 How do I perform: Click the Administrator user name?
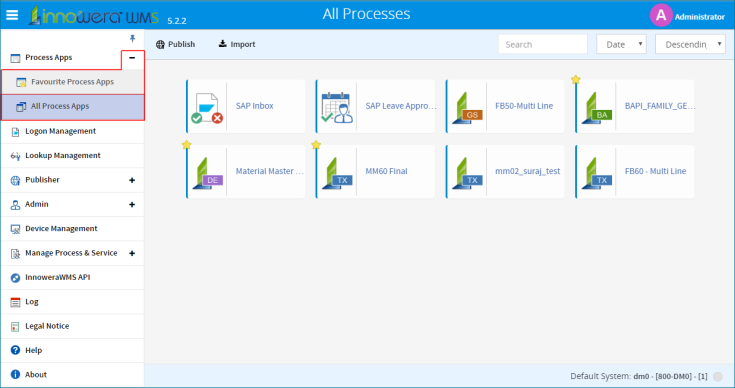pos(700,17)
